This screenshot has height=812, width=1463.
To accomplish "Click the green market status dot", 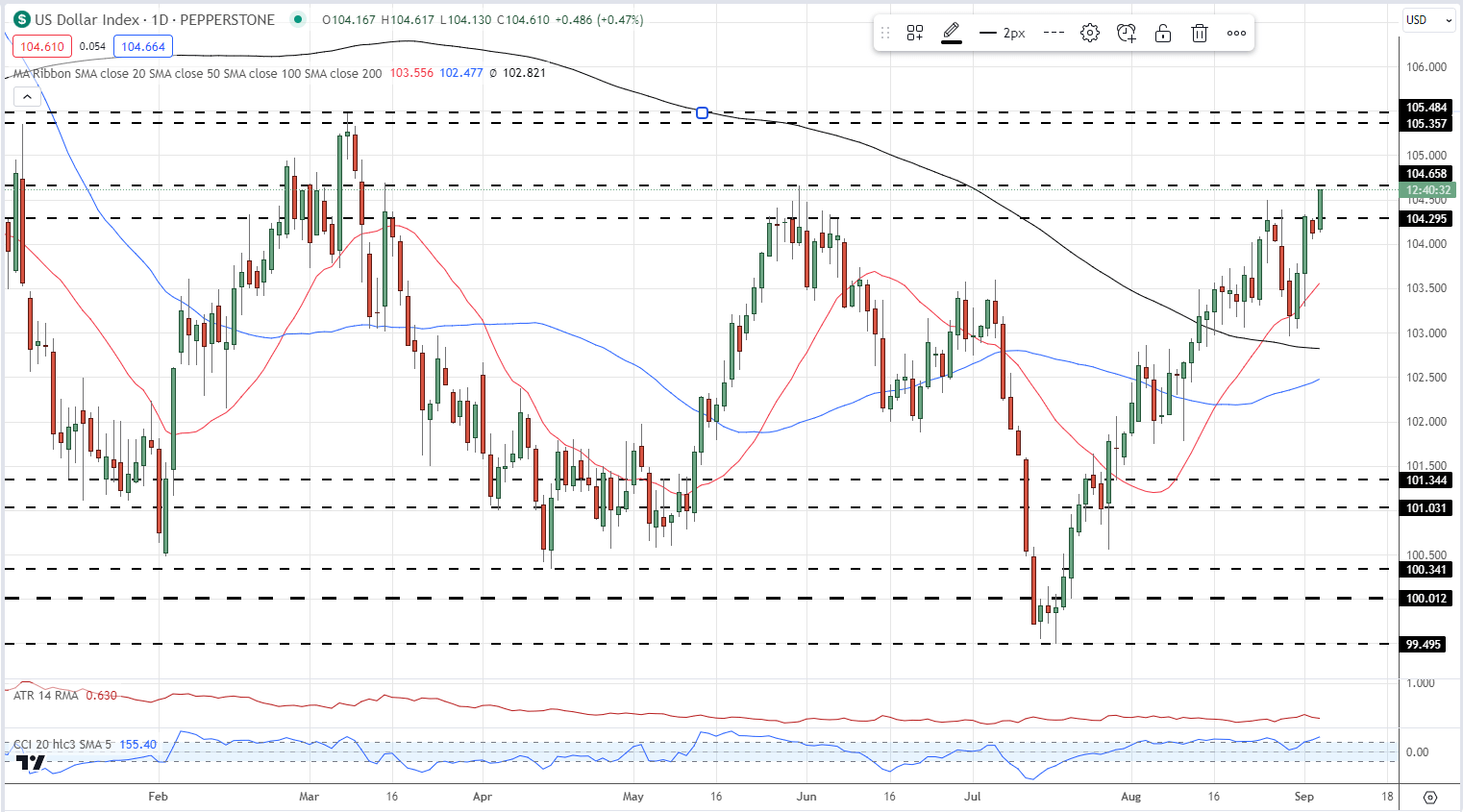I will [298, 19].
